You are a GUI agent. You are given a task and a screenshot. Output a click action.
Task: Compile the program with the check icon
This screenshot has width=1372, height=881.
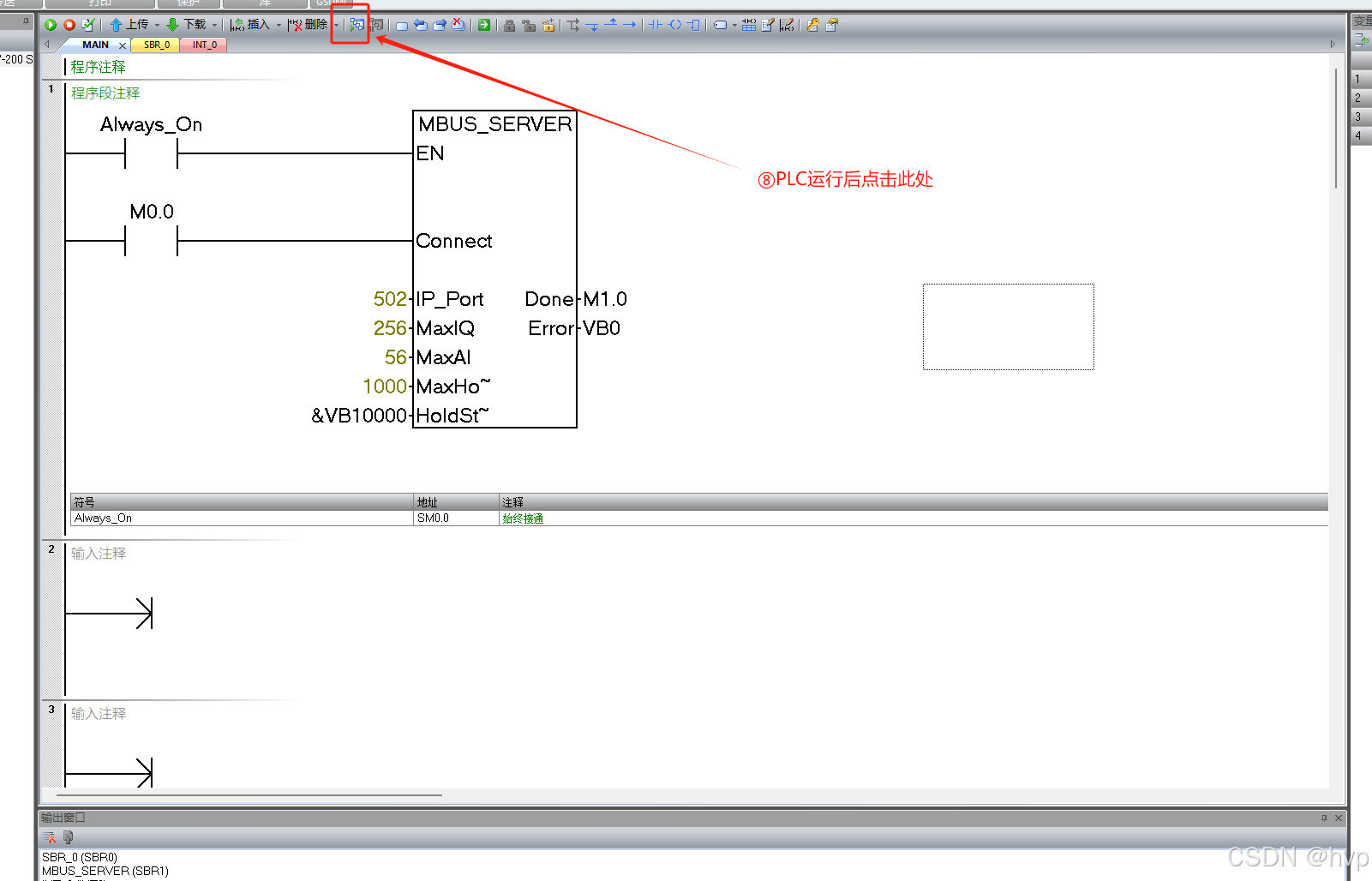[87, 24]
